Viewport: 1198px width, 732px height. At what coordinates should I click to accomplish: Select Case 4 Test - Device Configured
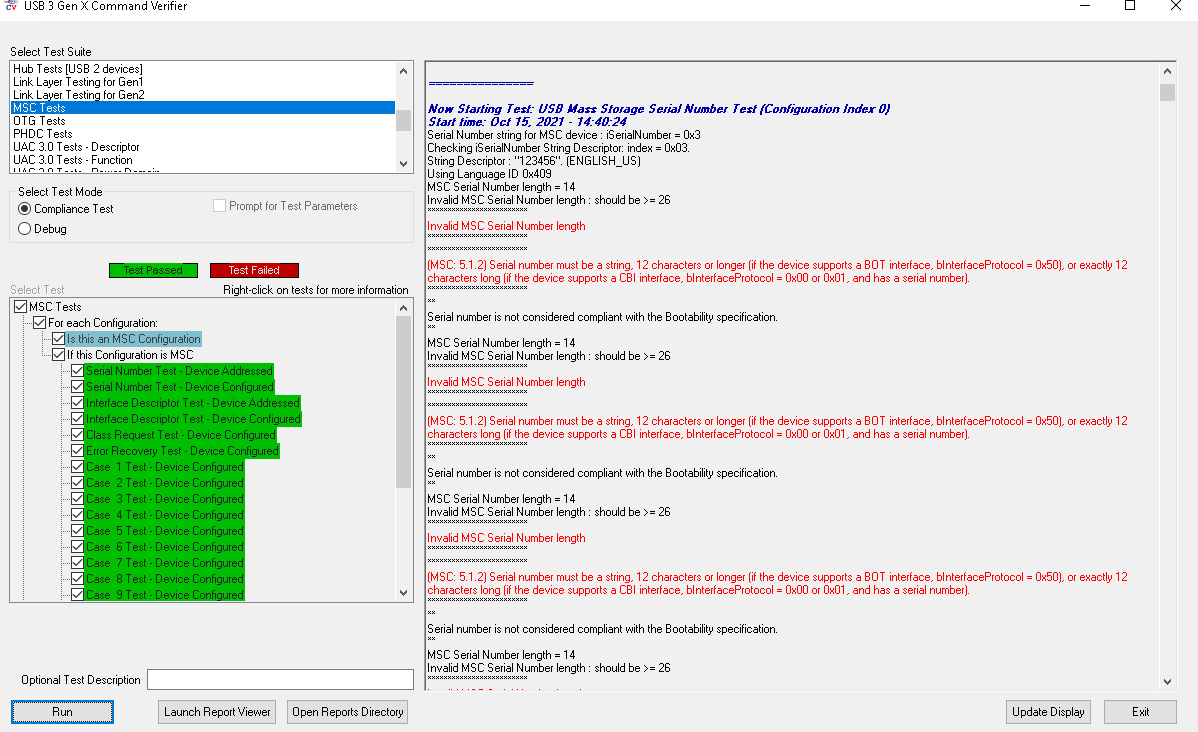point(164,515)
